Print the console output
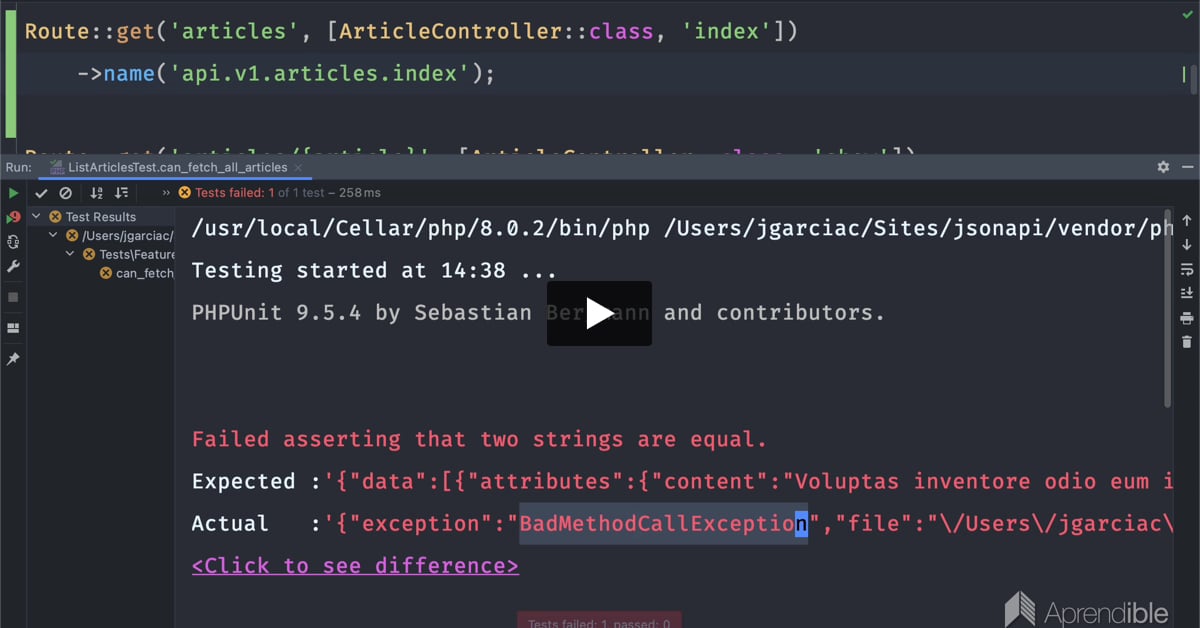This screenshot has width=1200, height=628. pyautogui.click(x=1187, y=318)
